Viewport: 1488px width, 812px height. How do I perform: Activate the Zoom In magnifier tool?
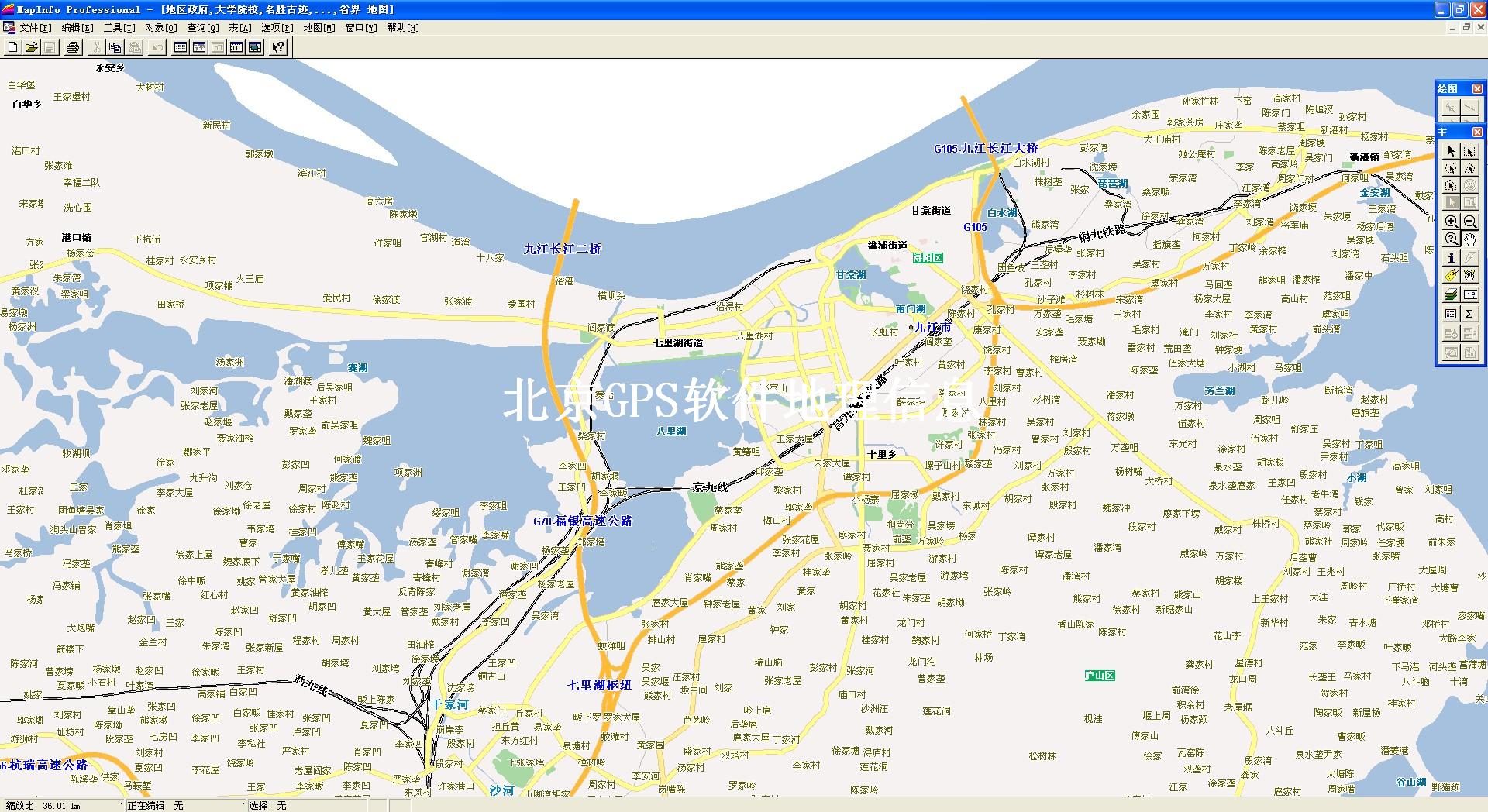(x=1452, y=221)
